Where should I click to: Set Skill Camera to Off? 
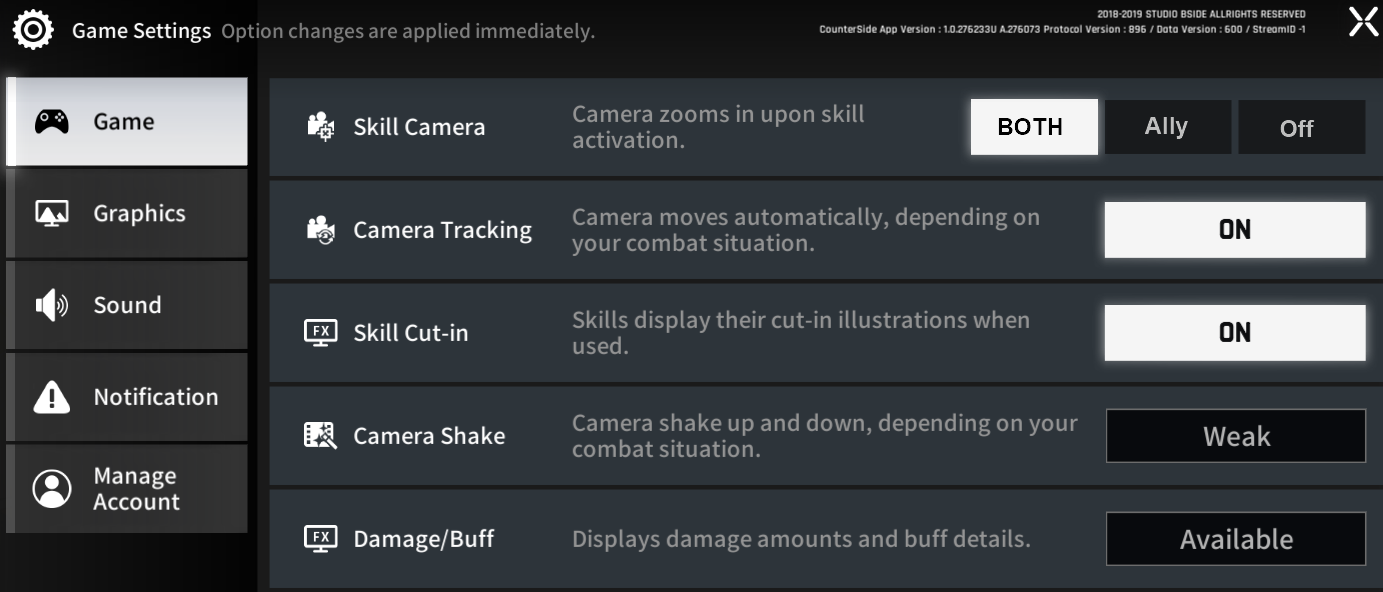pyautogui.click(x=1300, y=127)
